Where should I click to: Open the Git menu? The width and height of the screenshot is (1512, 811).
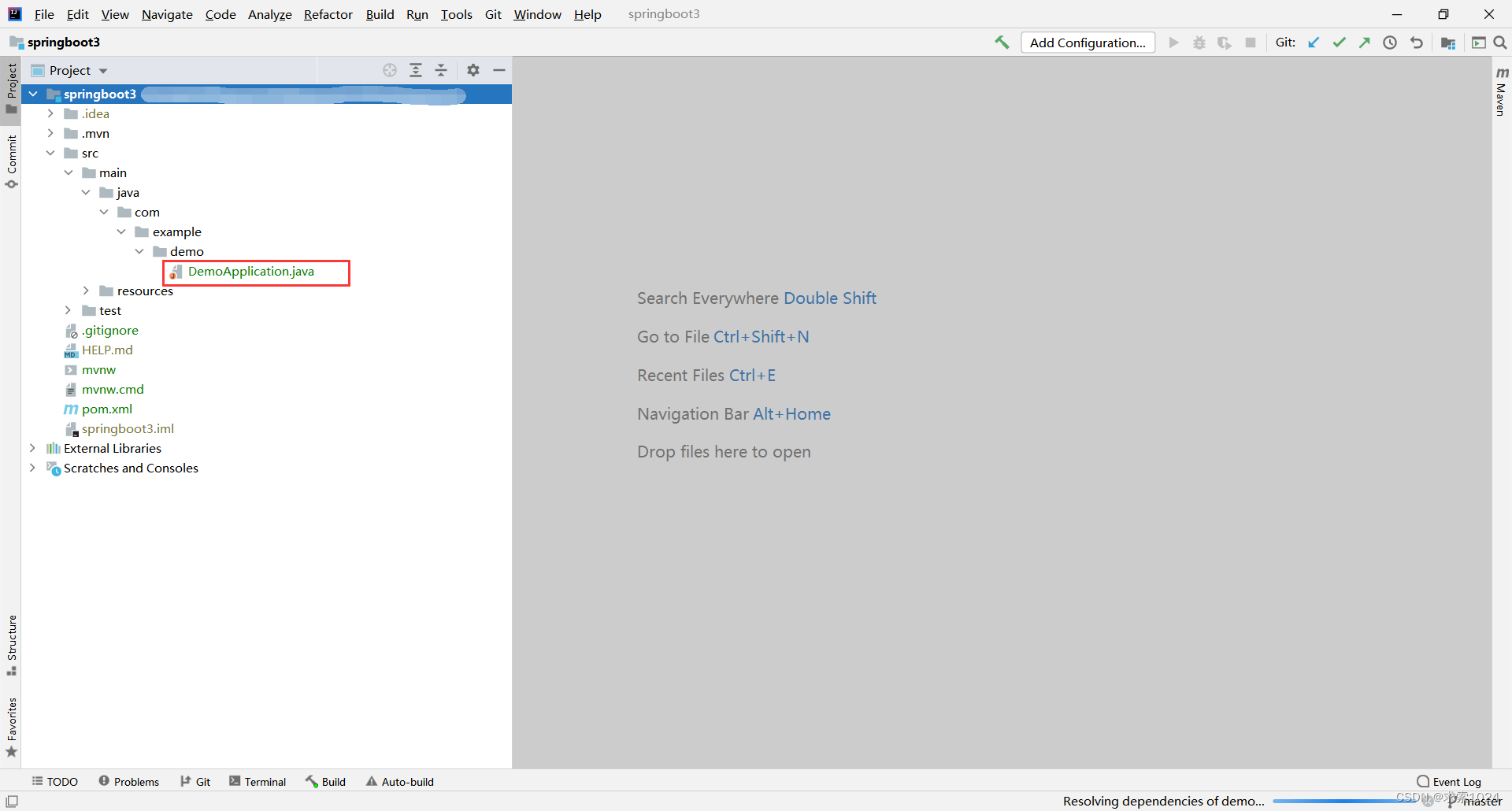(493, 14)
